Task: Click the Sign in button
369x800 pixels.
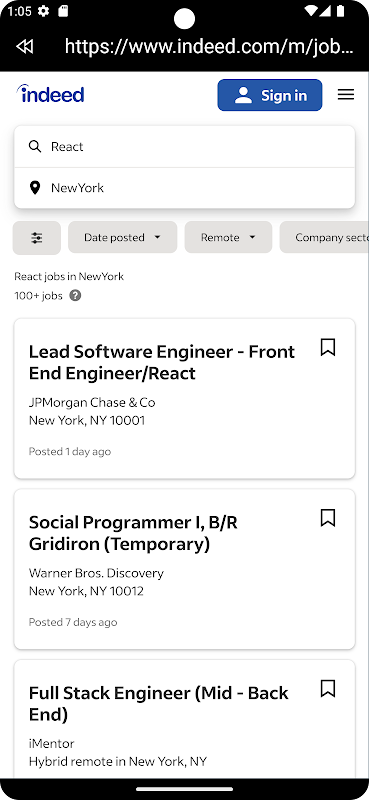Action: coord(269,95)
